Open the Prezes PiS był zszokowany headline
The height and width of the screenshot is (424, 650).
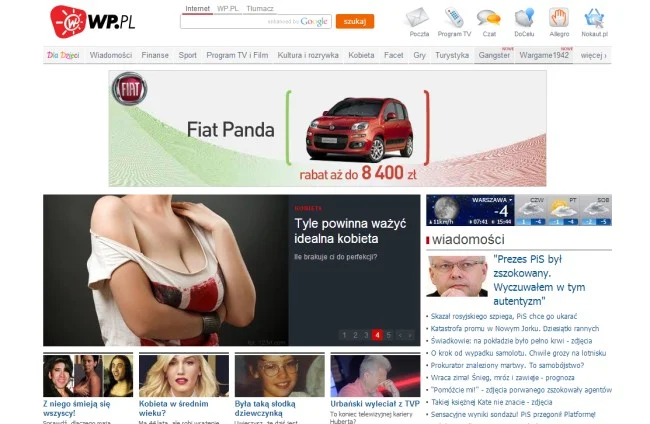pos(539,280)
